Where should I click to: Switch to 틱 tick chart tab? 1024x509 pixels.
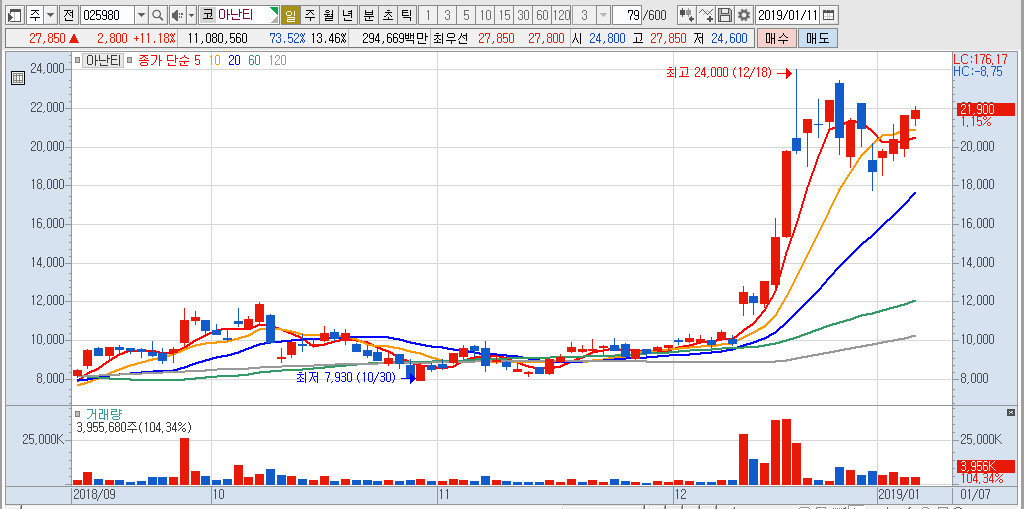pyautogui.click(x=406, y=14)
